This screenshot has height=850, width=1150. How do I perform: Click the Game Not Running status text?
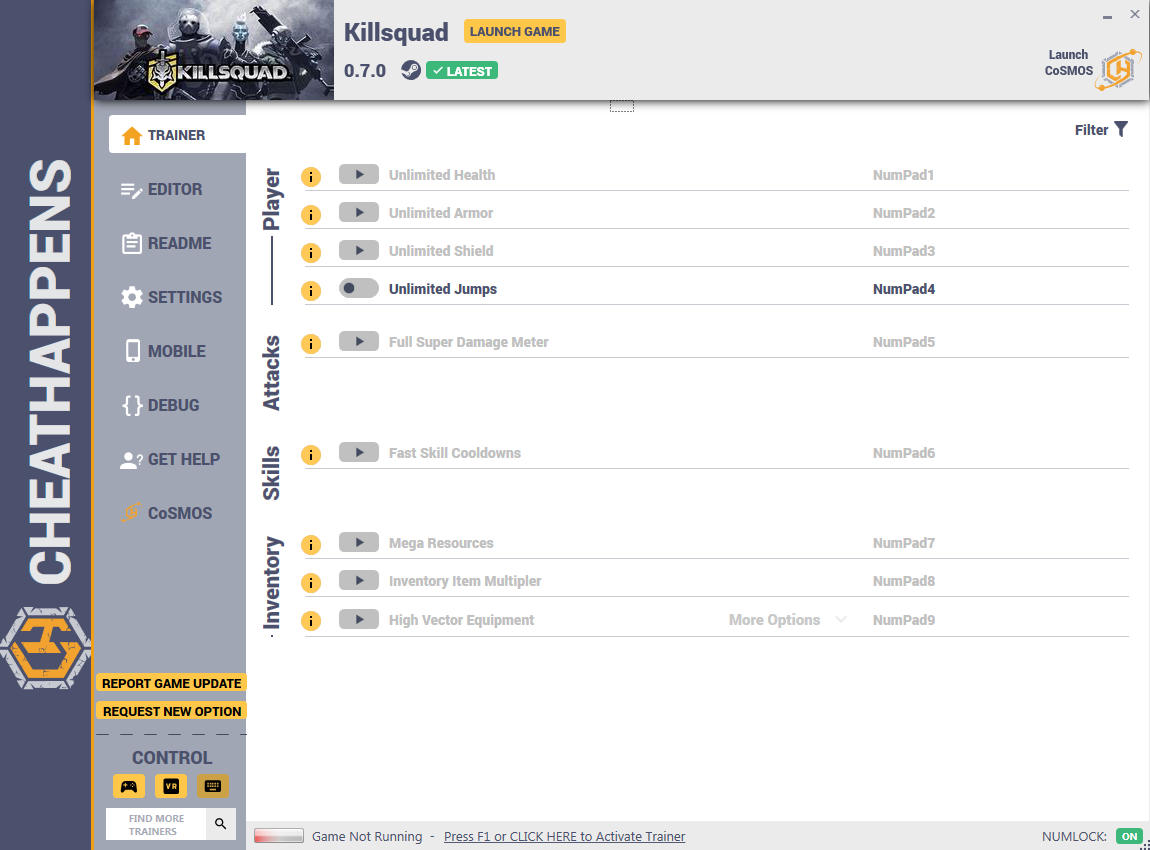pyautogui.click(x=367, y=837)
